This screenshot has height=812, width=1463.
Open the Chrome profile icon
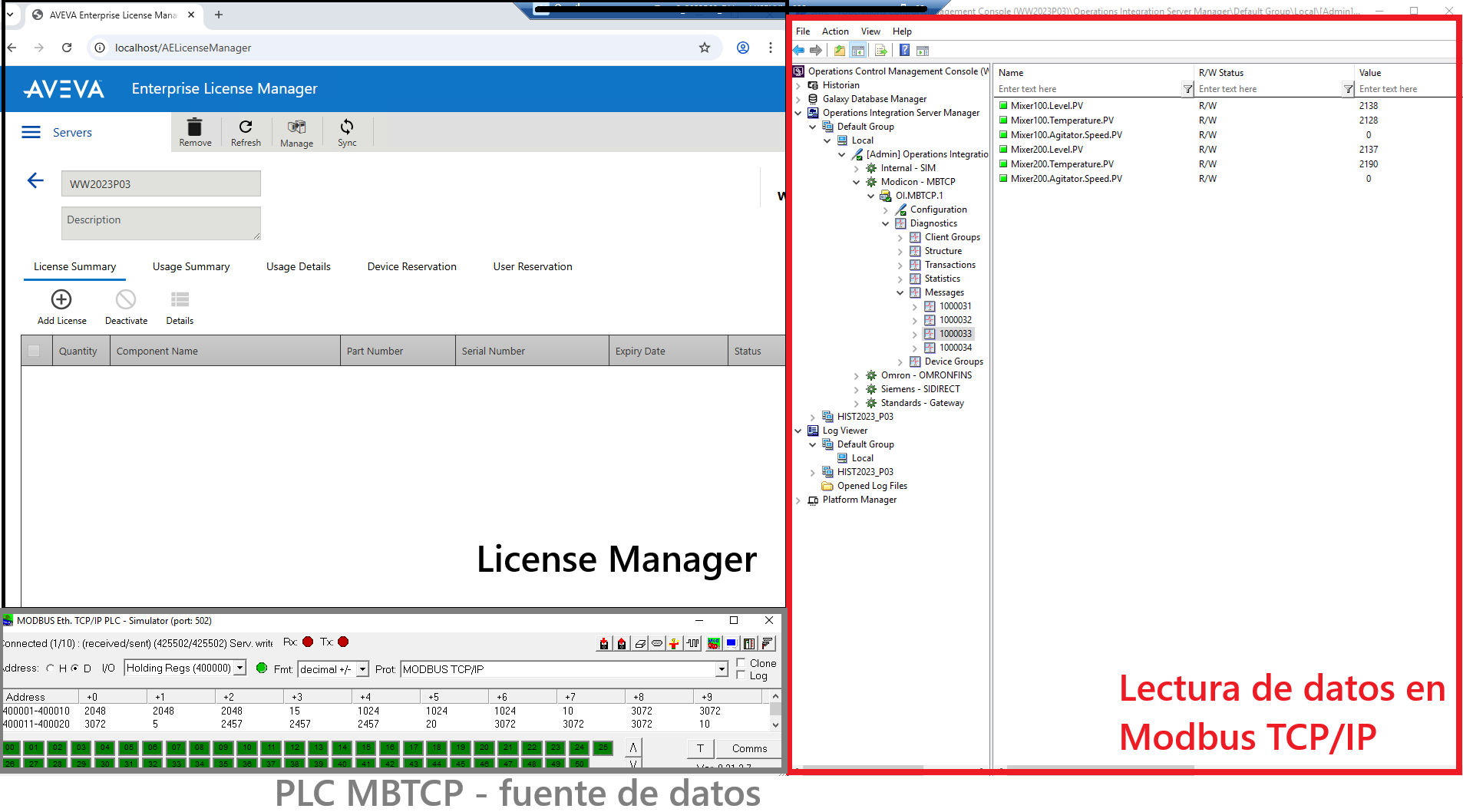(743, 48)
